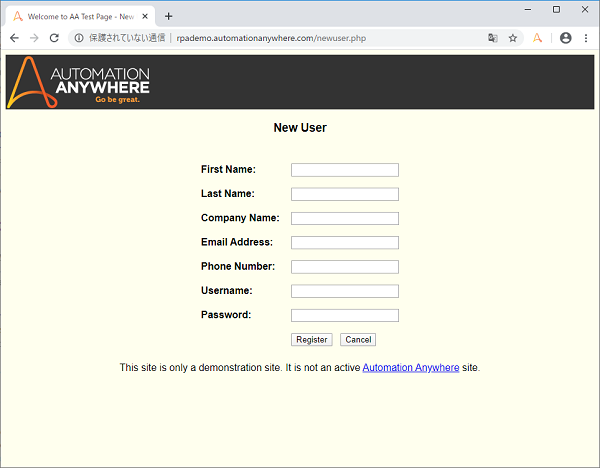Close the Welcome to AA Test Page tab
The image size is (600, 468).
pos(145,16)
